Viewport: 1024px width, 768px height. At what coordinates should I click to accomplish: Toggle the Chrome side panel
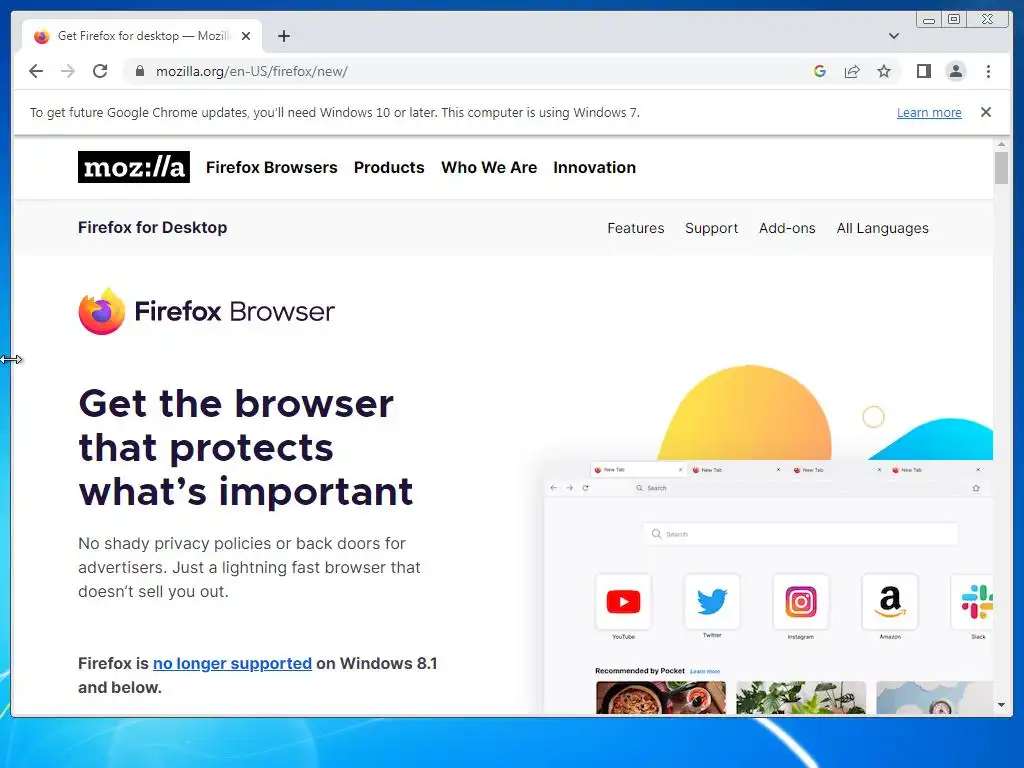[923, 71]
